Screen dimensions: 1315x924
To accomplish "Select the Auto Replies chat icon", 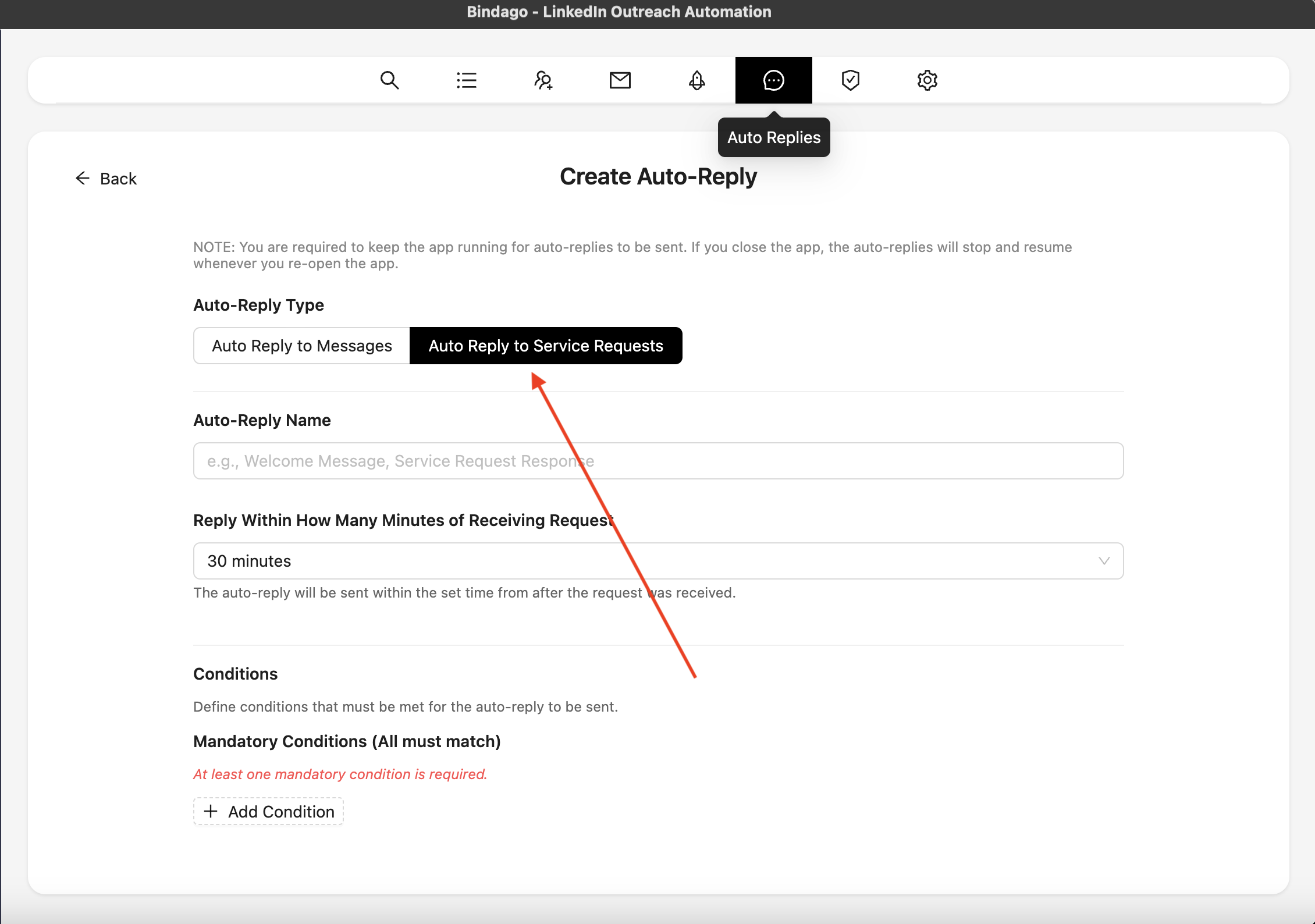I will click(773, 80).
